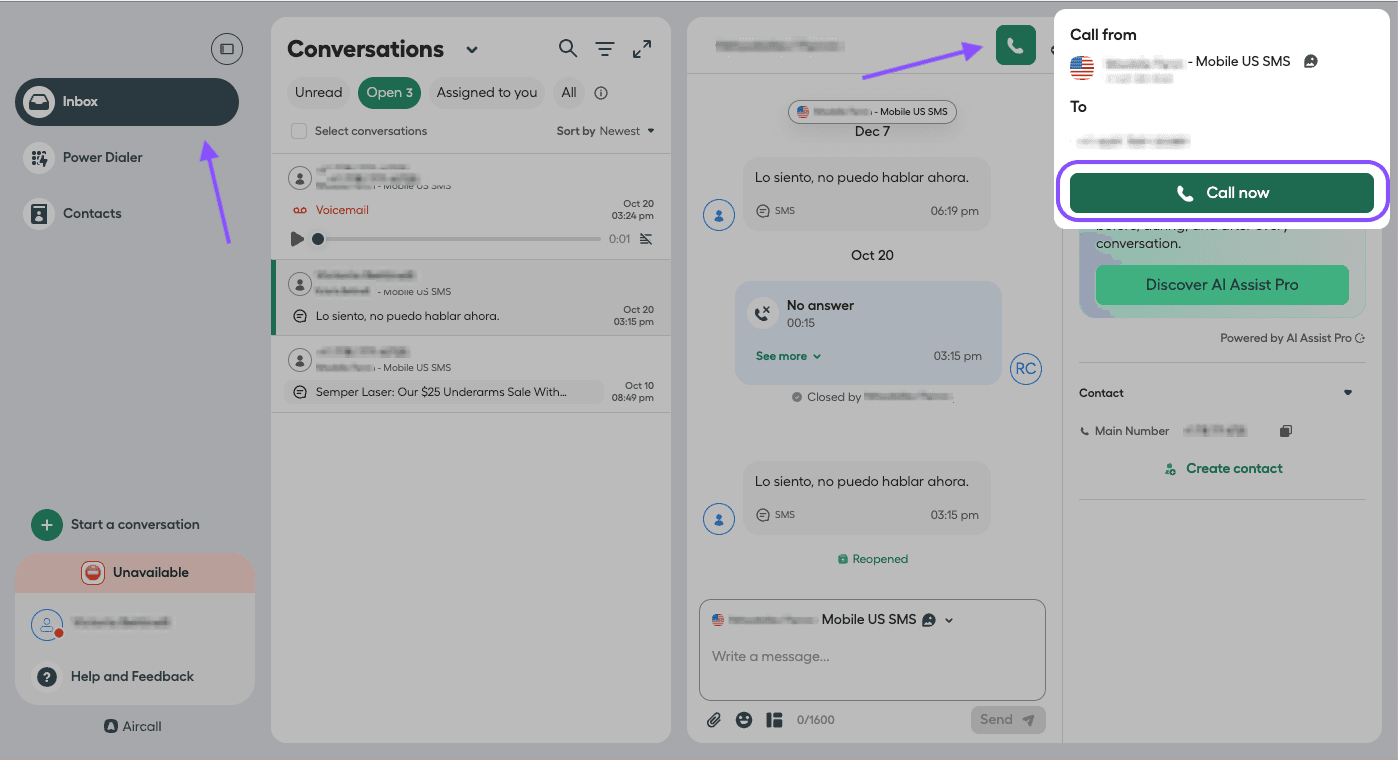Click the green phone call icon

pos(1015,46)
